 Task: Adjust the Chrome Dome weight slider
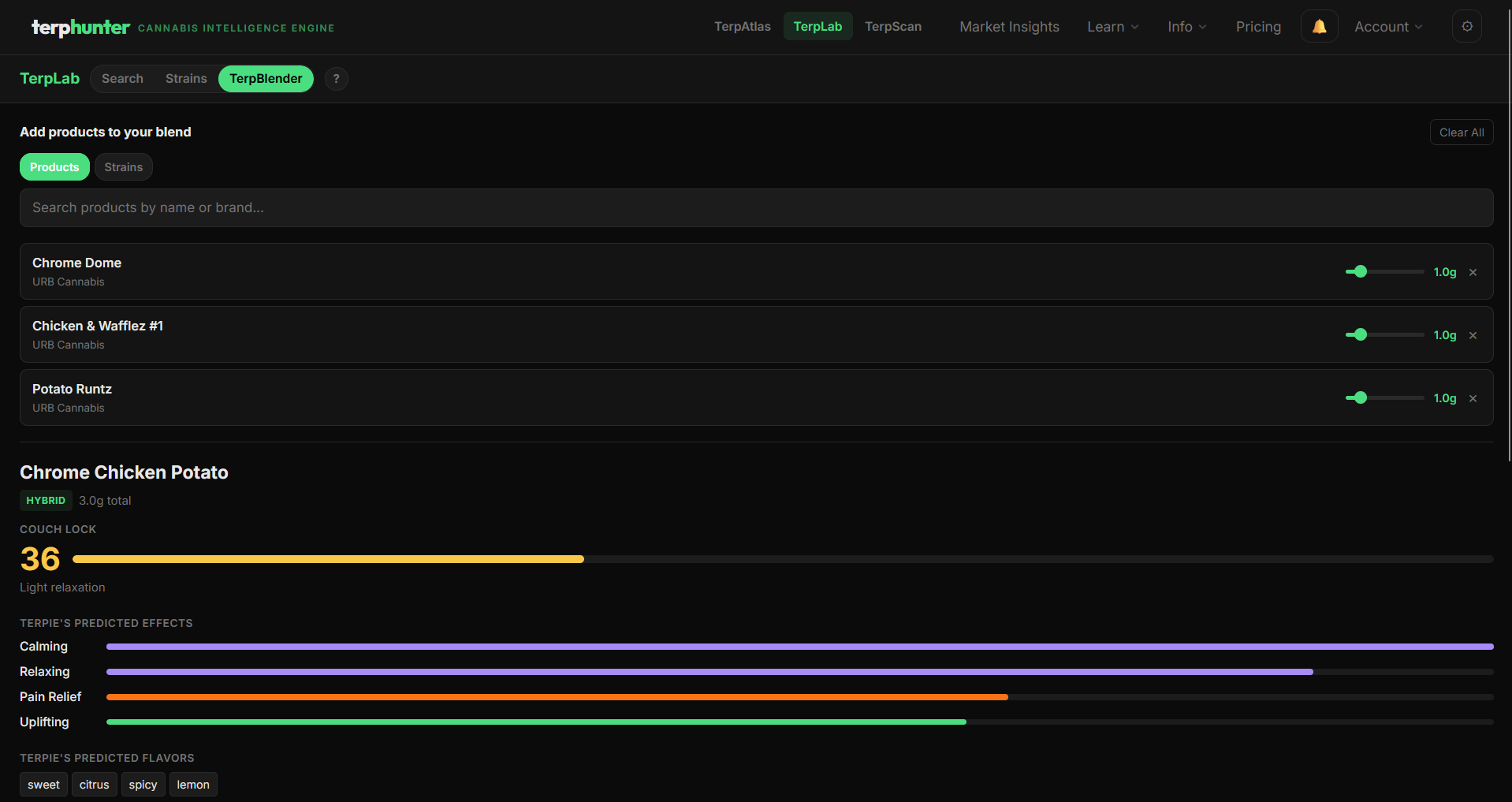click(x=1361, y=271)
